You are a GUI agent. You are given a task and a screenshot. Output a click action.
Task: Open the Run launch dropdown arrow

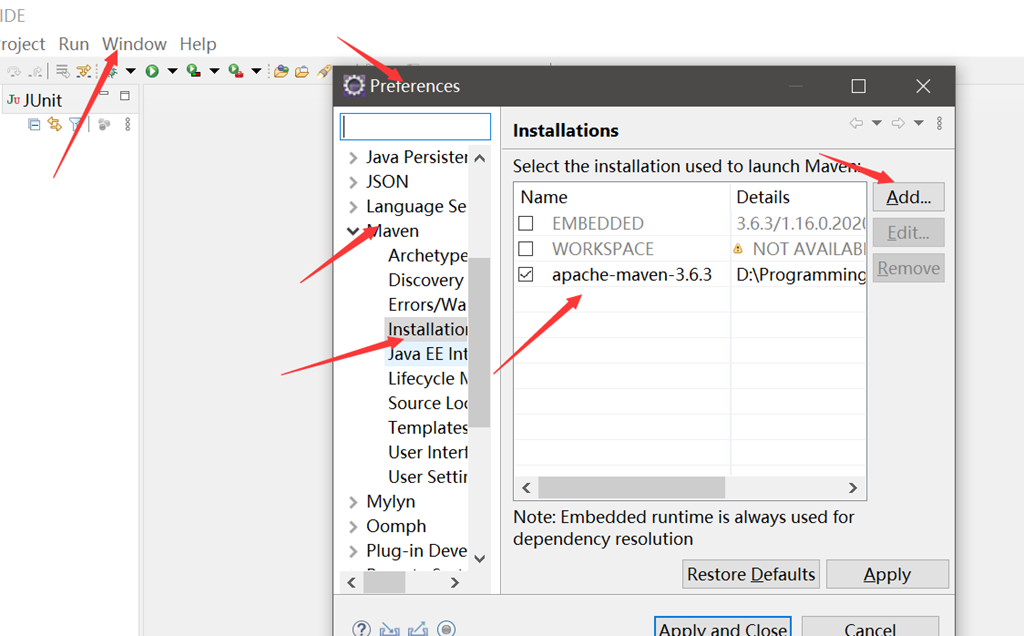coord(172,71)
